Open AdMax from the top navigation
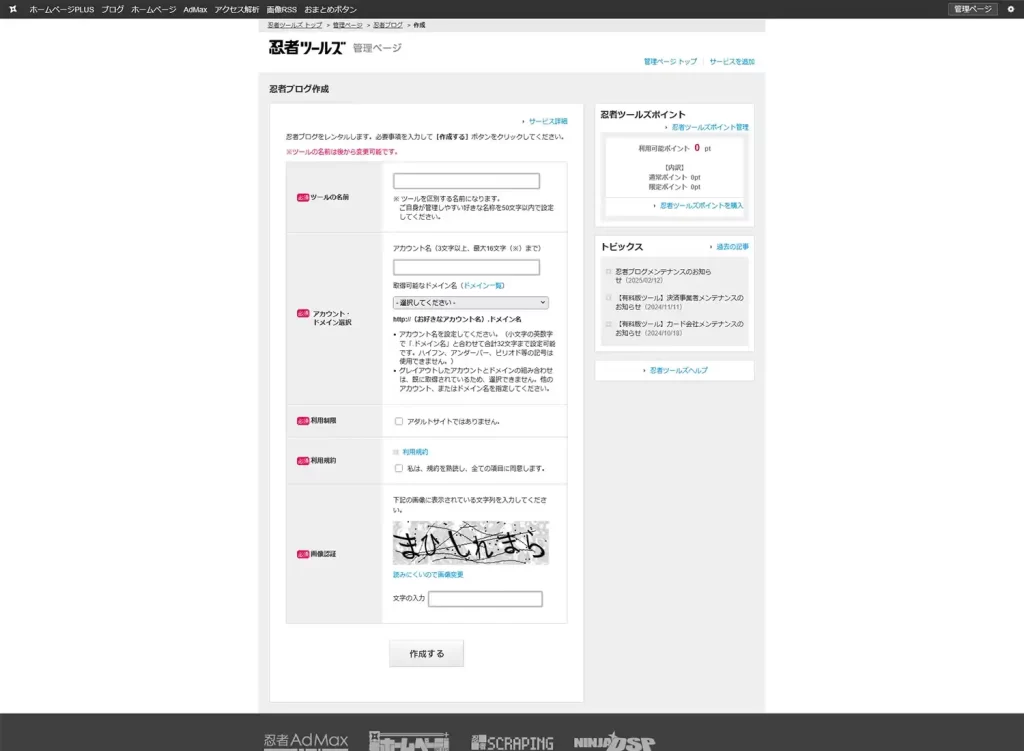 (x=195, y=9)
